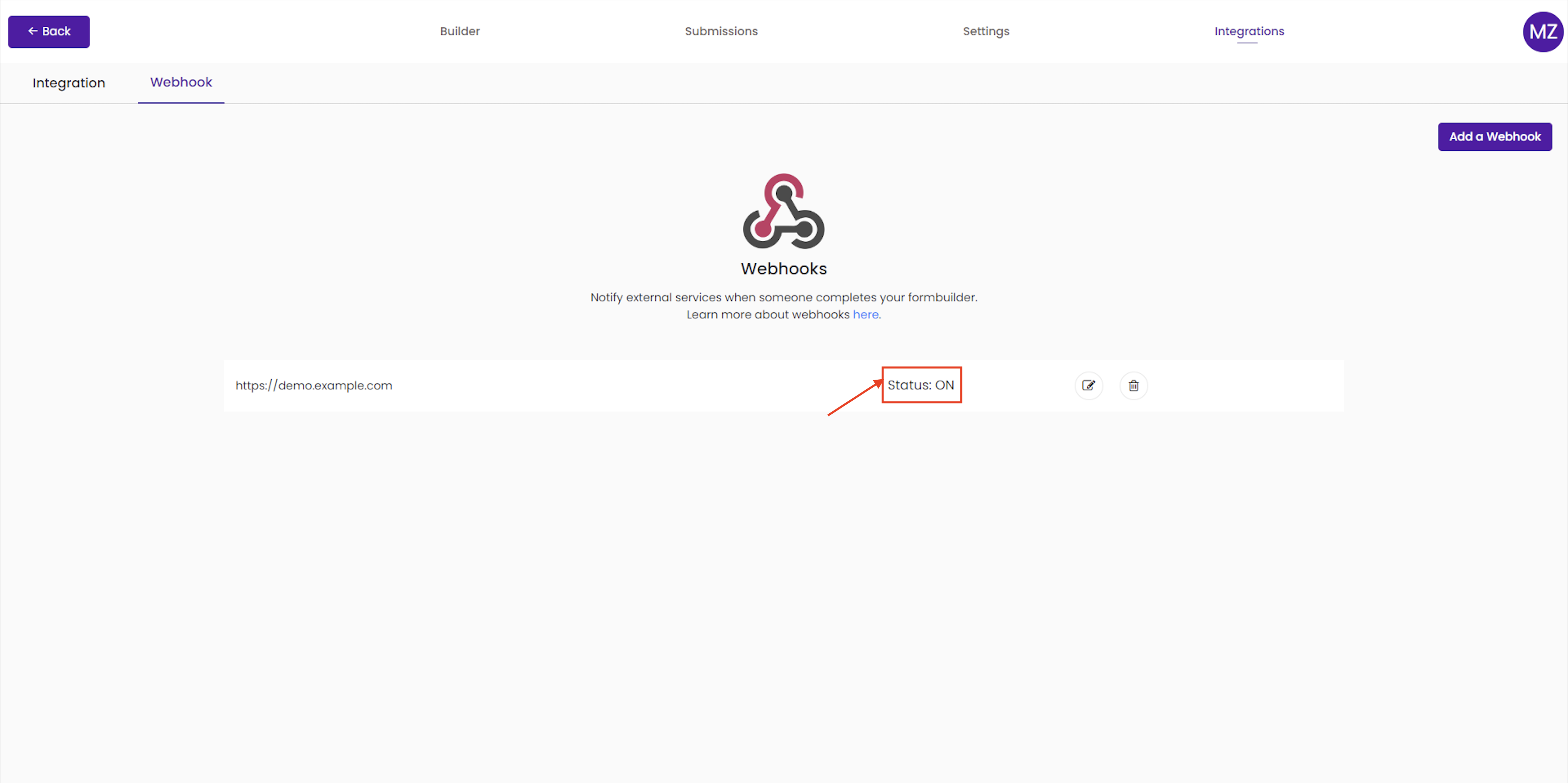
Task: Open the Settings tab
Action: [x=985, y=31]
